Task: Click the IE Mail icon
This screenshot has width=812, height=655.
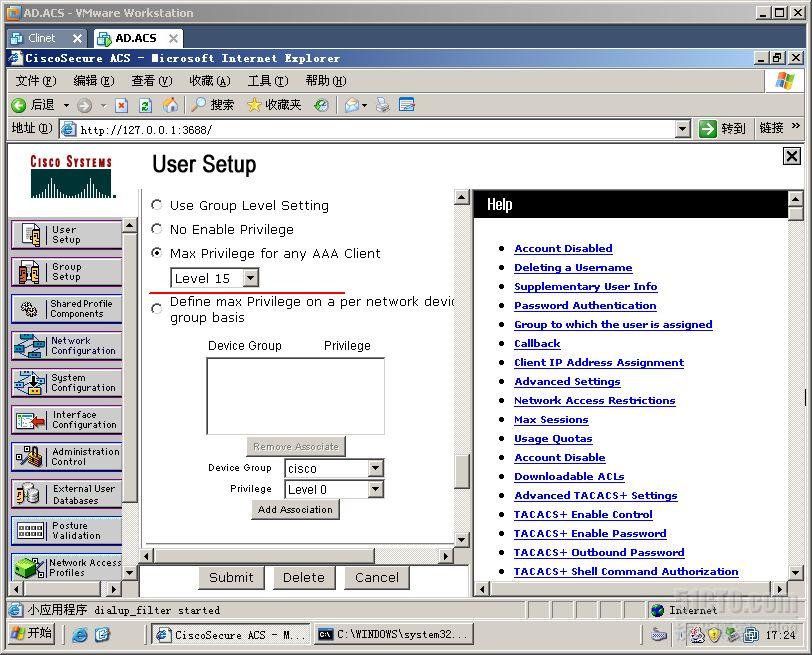Action: (352, 106)
